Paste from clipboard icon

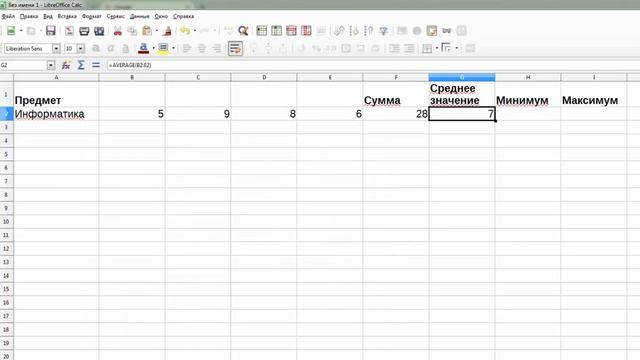click(147, 31)
